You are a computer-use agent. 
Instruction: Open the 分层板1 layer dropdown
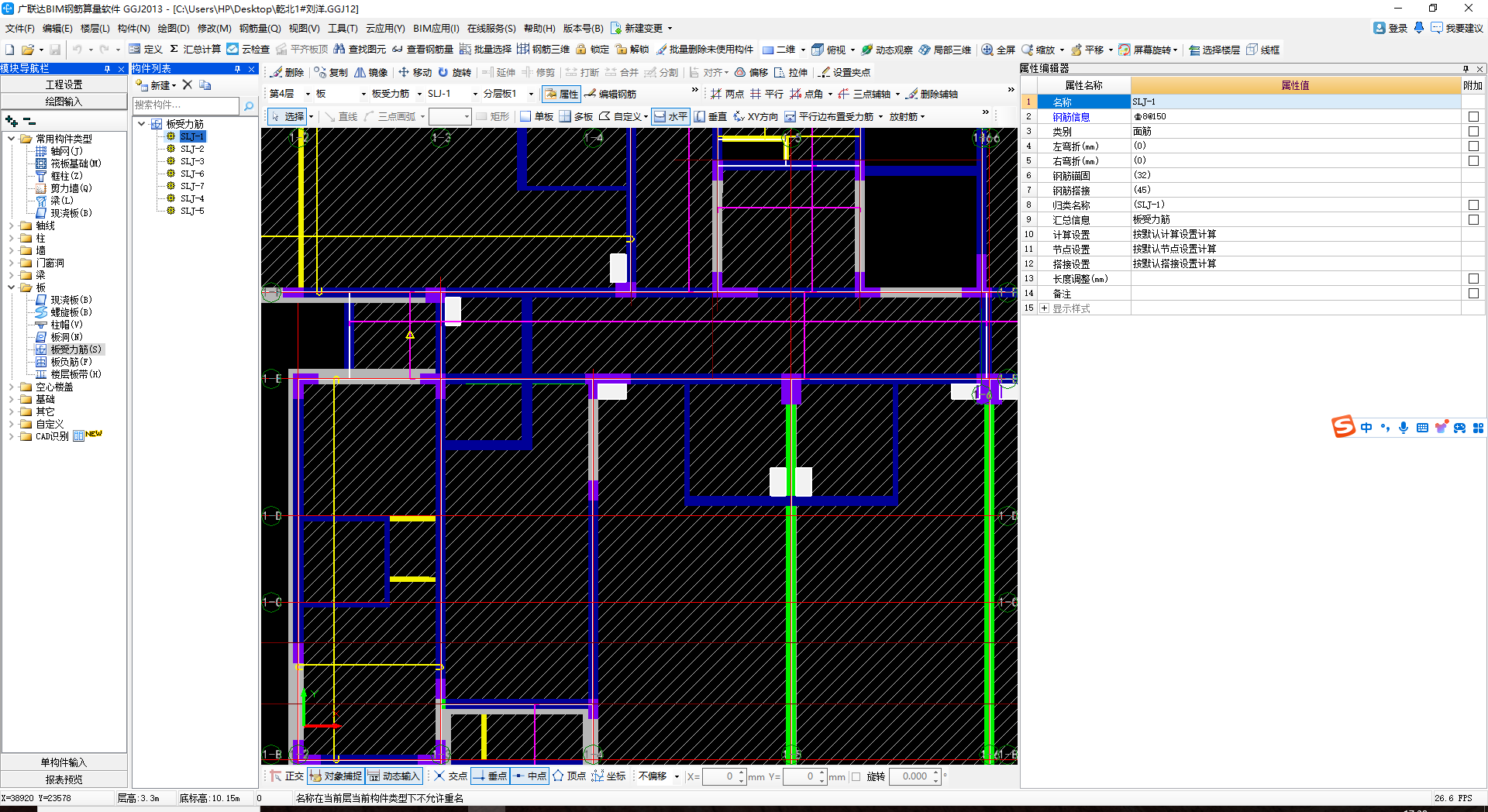[531, 94]
